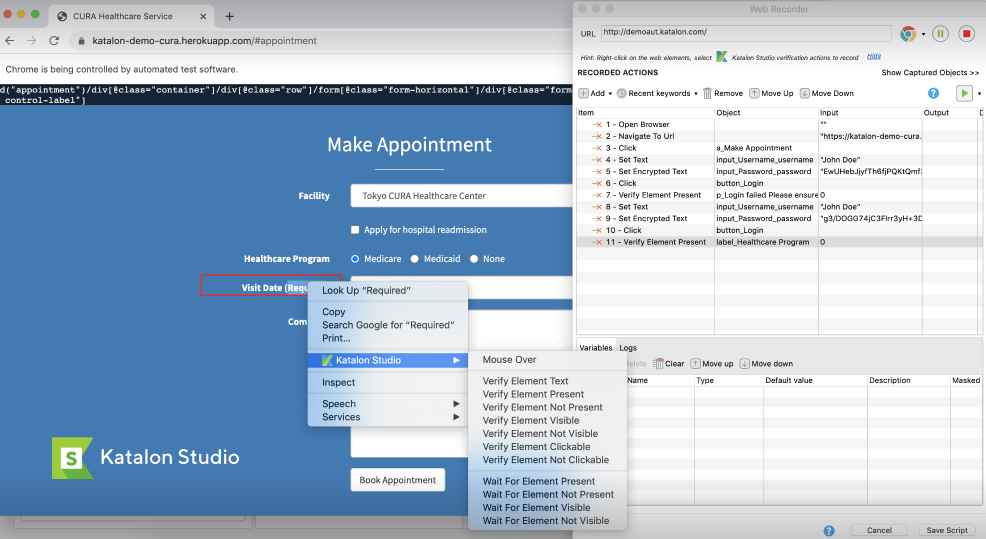Screen dimensions: 986x539
Task: Select row 6 - Click button_Login
Action: click(777, 183)
